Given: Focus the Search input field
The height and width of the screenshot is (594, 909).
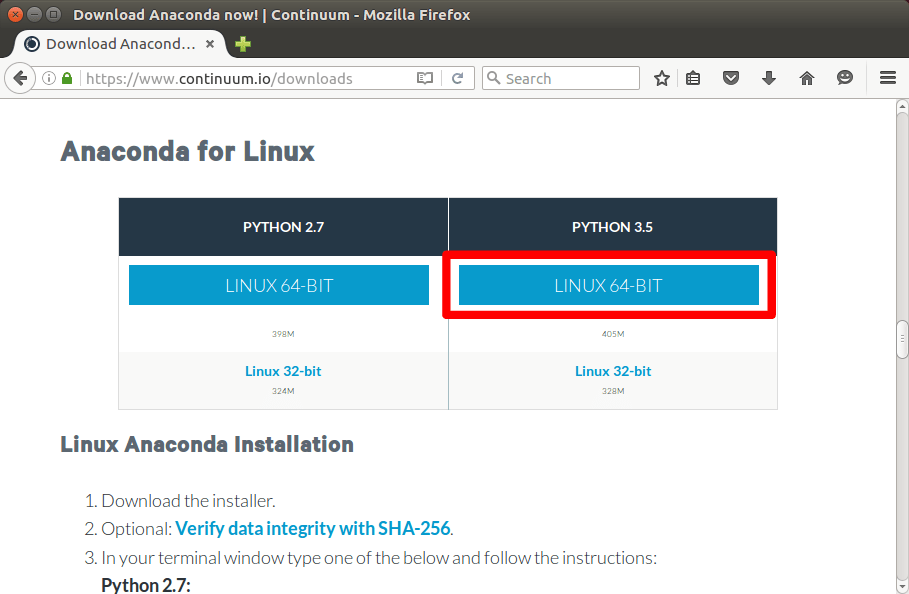Looking at the screenshot, I should pos(561,78).
